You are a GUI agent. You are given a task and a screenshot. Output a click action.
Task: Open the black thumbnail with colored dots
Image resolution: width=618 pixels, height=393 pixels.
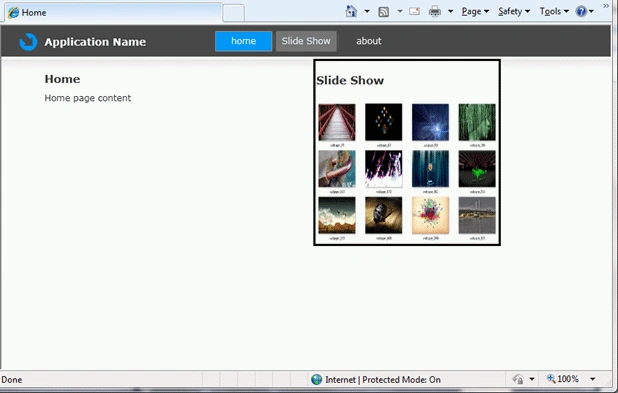click(x=383, y=122)
